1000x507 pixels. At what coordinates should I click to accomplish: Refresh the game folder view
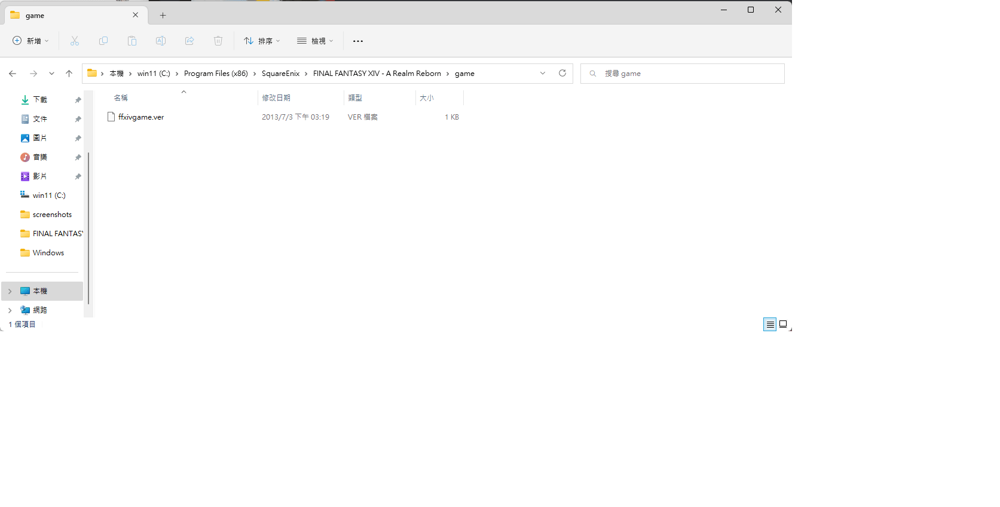coord(562,73)
